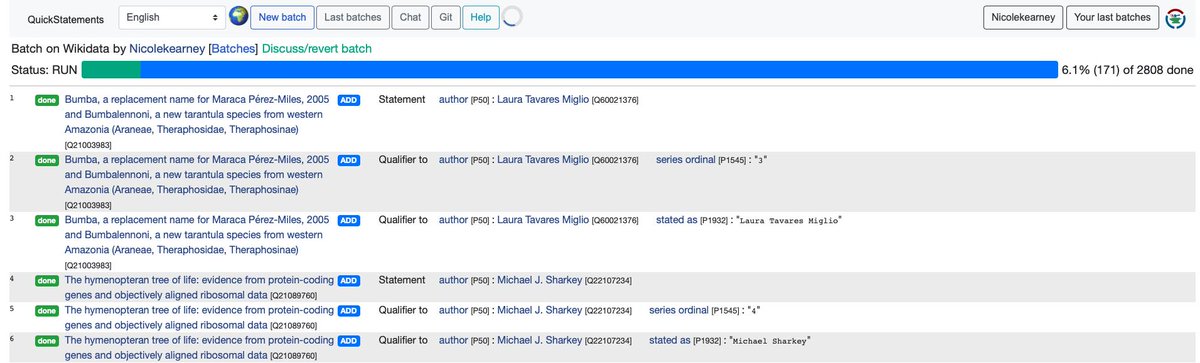Open Laura Tavares Miglio link in row 3
Screen dimensions: 1200x363
coord(543,220)
